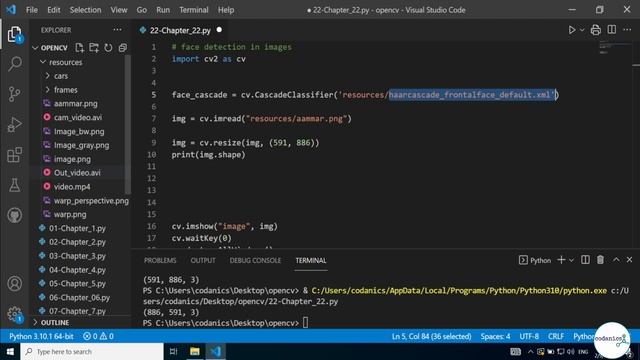This screenshot has width=640, height=360.
Task: Open the Run menu
Action: pos(163,10)
